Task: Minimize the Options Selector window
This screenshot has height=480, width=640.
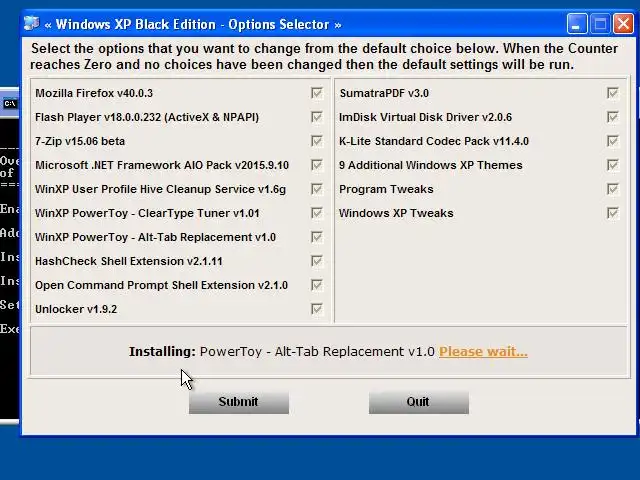Action: pos(577,24)
